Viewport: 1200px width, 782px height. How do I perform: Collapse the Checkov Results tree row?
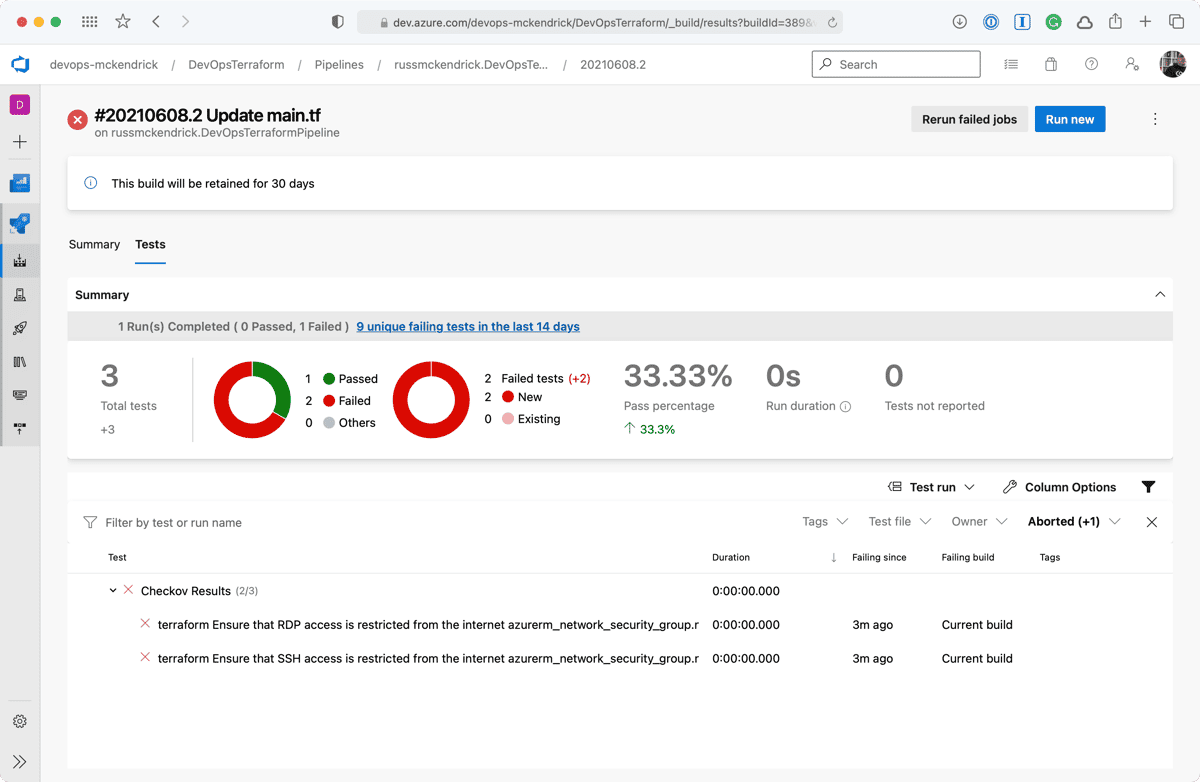click(x=113, y=591)
